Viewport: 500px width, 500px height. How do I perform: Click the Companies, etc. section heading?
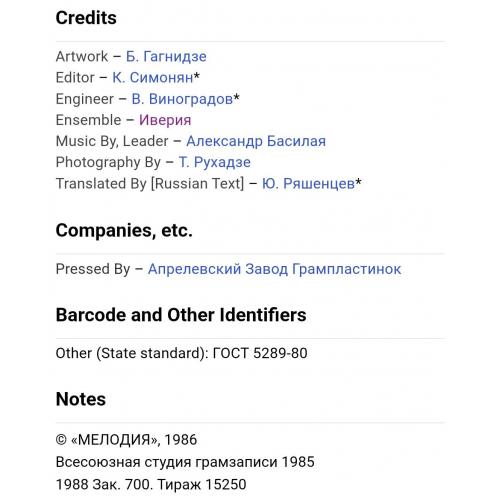124,230
